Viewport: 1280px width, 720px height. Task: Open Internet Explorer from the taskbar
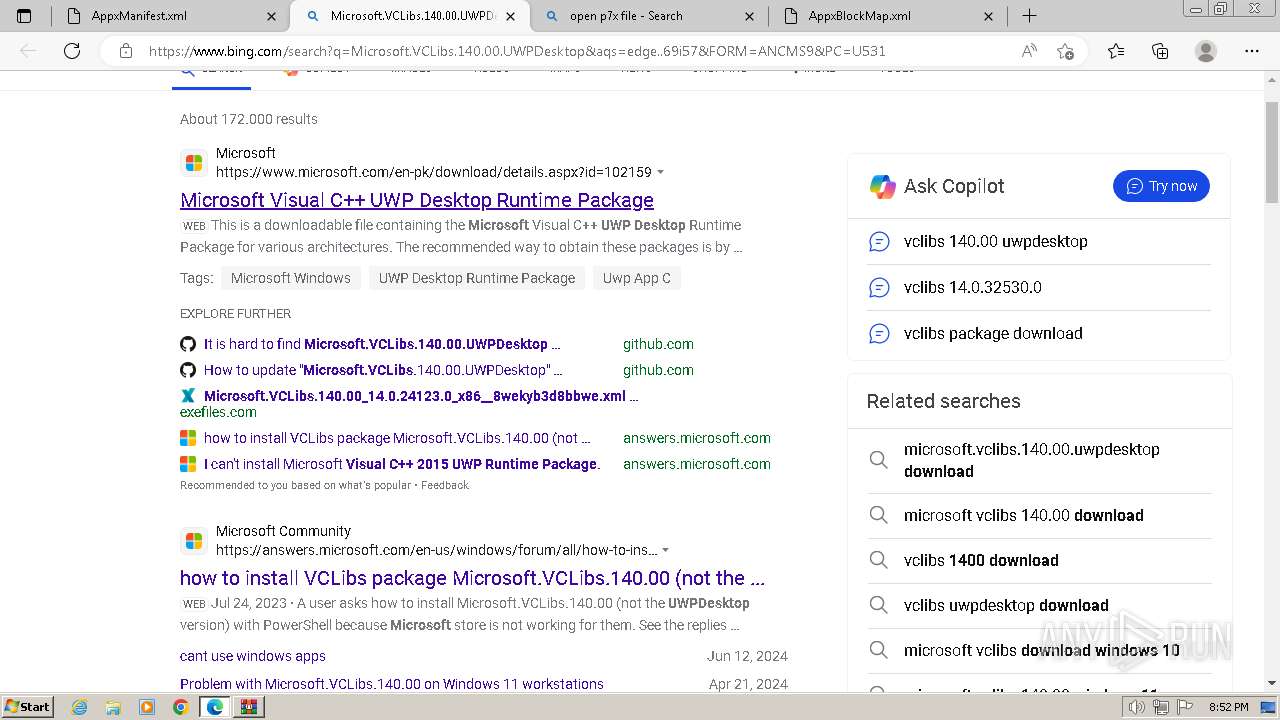[x=80, y=707]
